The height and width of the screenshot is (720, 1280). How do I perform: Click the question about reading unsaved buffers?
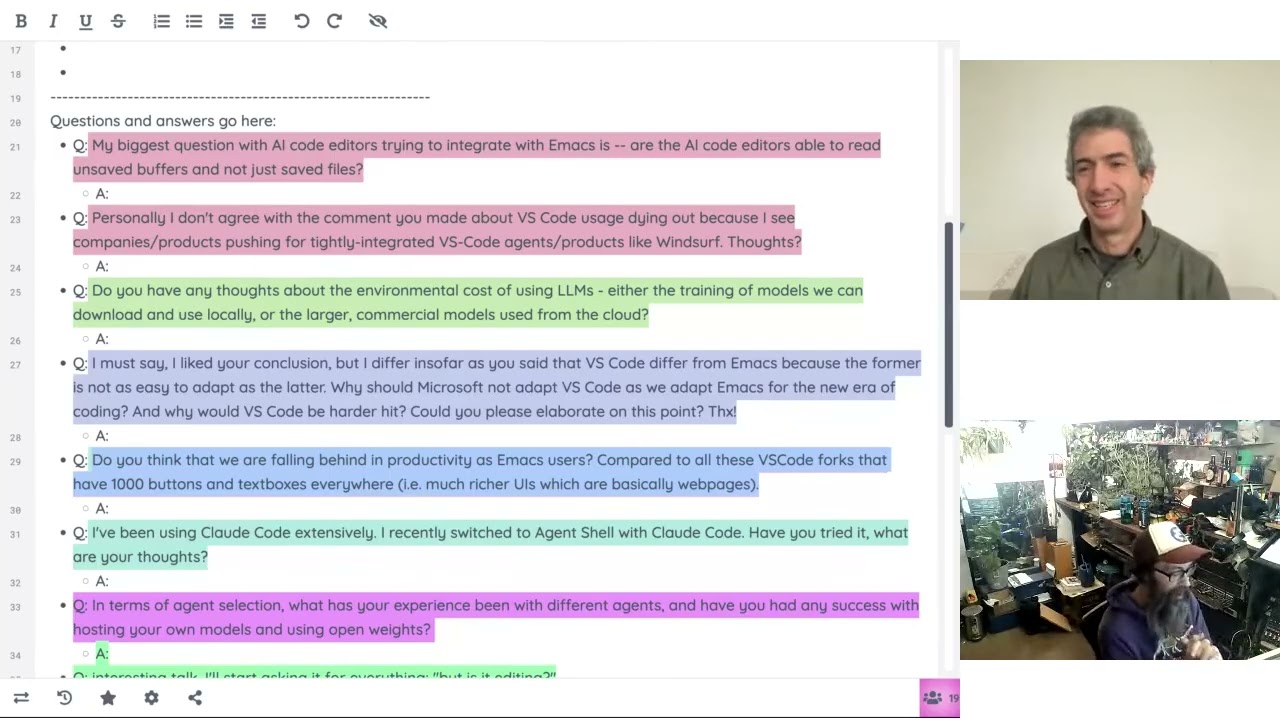(476, 157)
